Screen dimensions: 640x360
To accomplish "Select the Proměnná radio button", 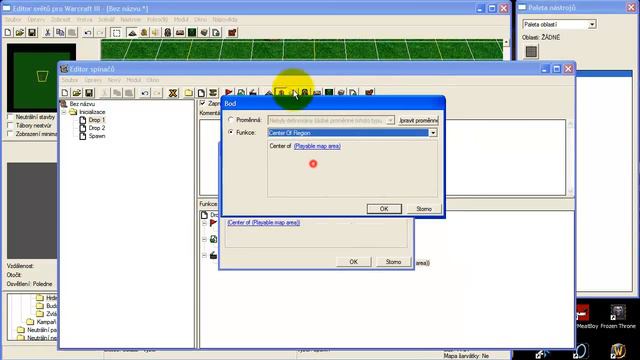I will click(231, 120).
